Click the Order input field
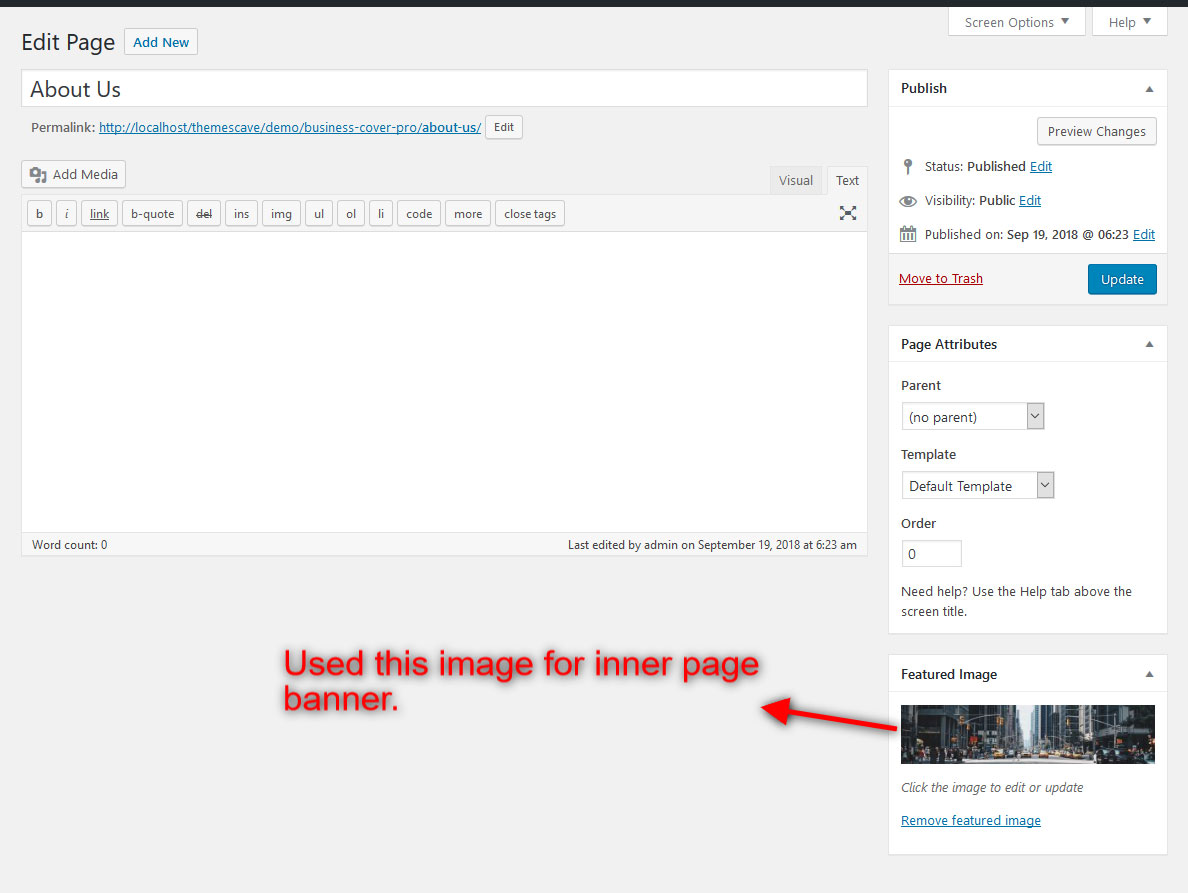This screenshot has height=893, width=1188. point(931,554)
